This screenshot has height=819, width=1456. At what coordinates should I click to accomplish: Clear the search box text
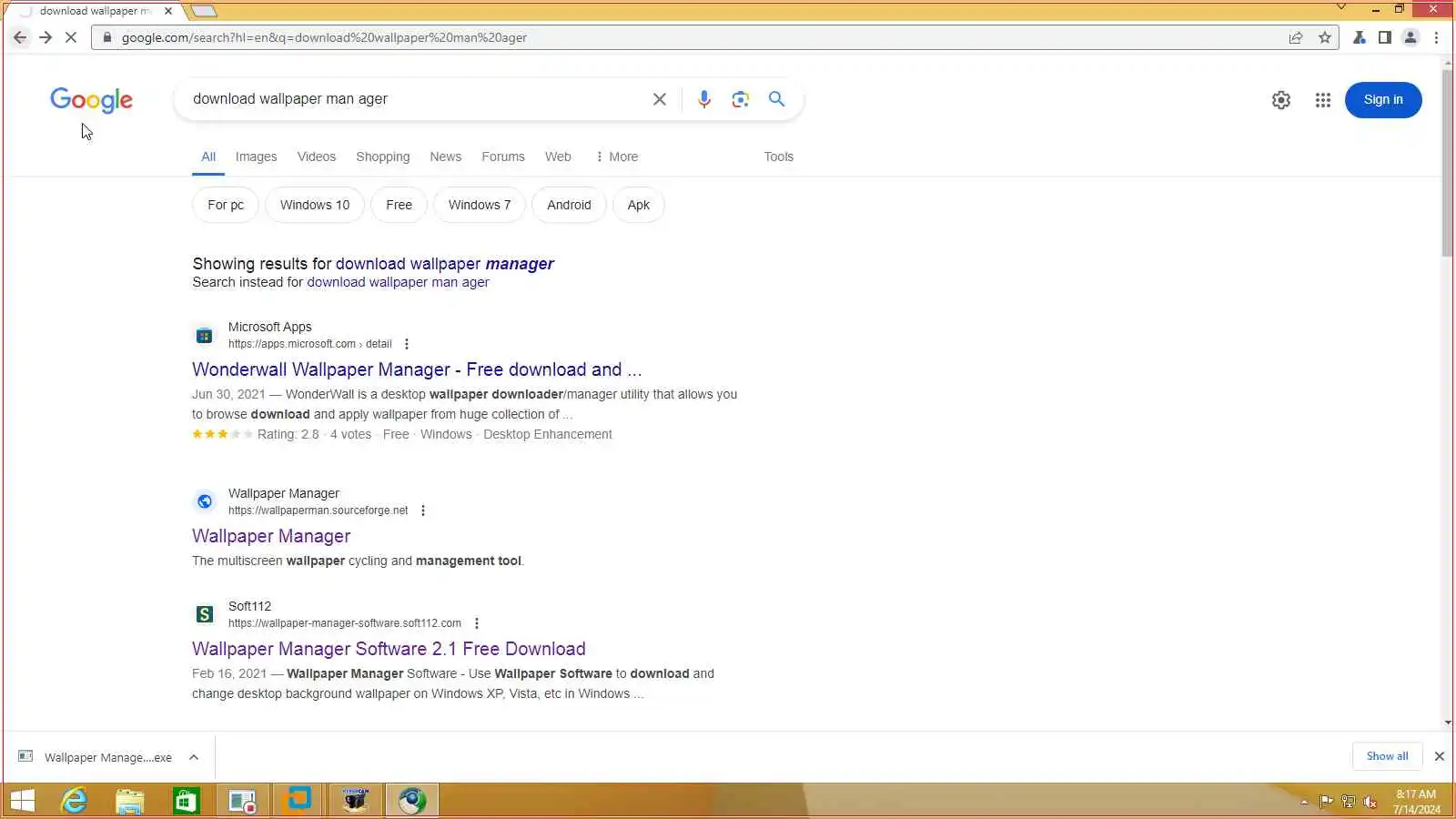point(660,99)
